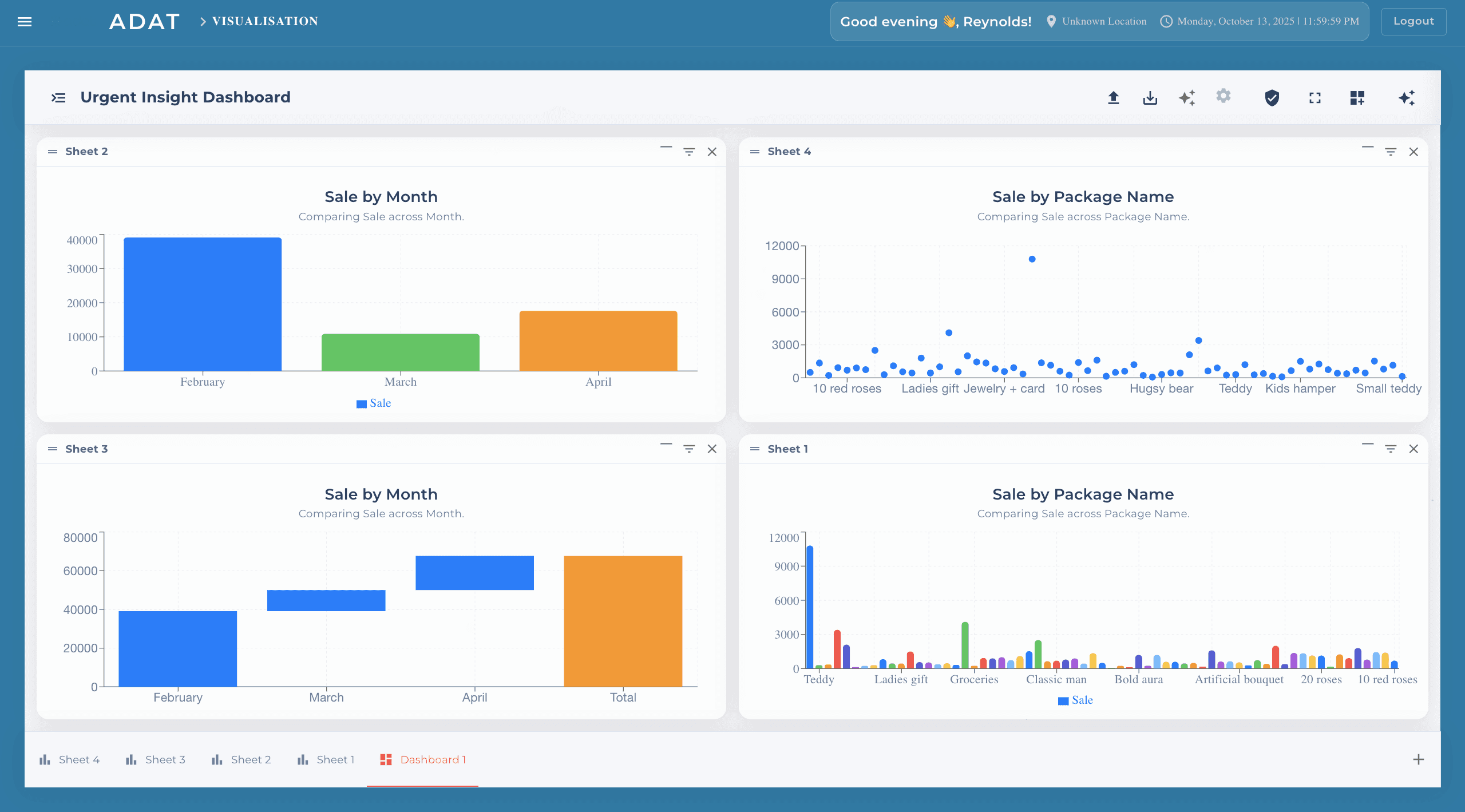Click the orange April bar in Sheet 2
The height and width of the screenshot is (812, 1465).
(598, 341)
